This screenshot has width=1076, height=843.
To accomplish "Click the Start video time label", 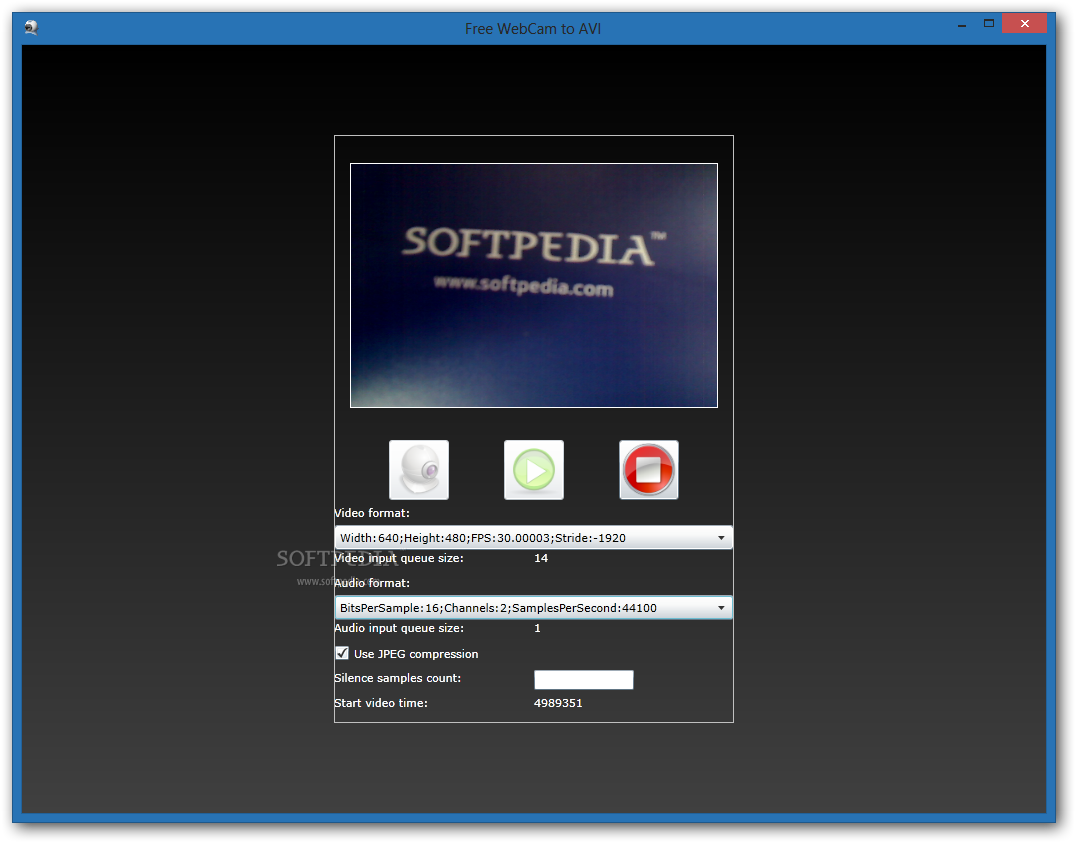I will (381, 703).
